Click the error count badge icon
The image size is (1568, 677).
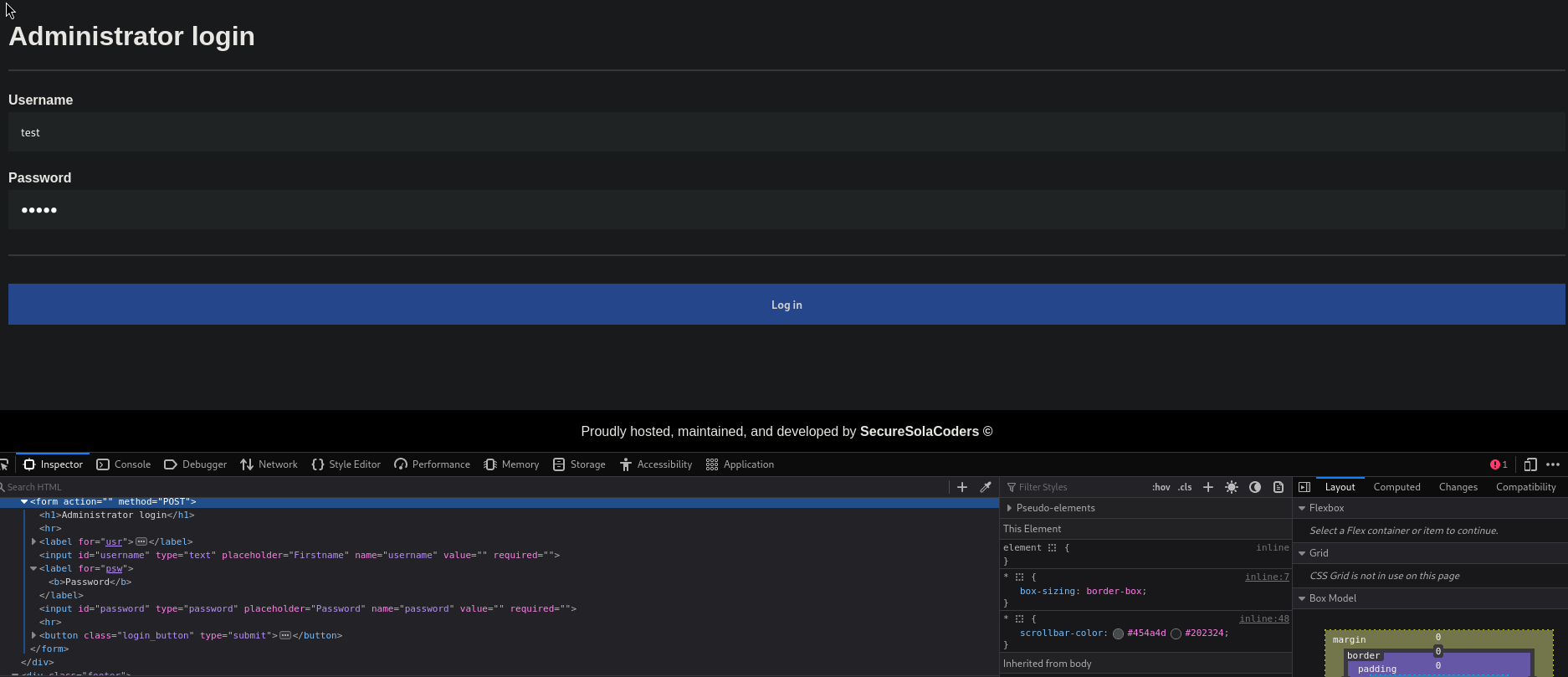1494,464
